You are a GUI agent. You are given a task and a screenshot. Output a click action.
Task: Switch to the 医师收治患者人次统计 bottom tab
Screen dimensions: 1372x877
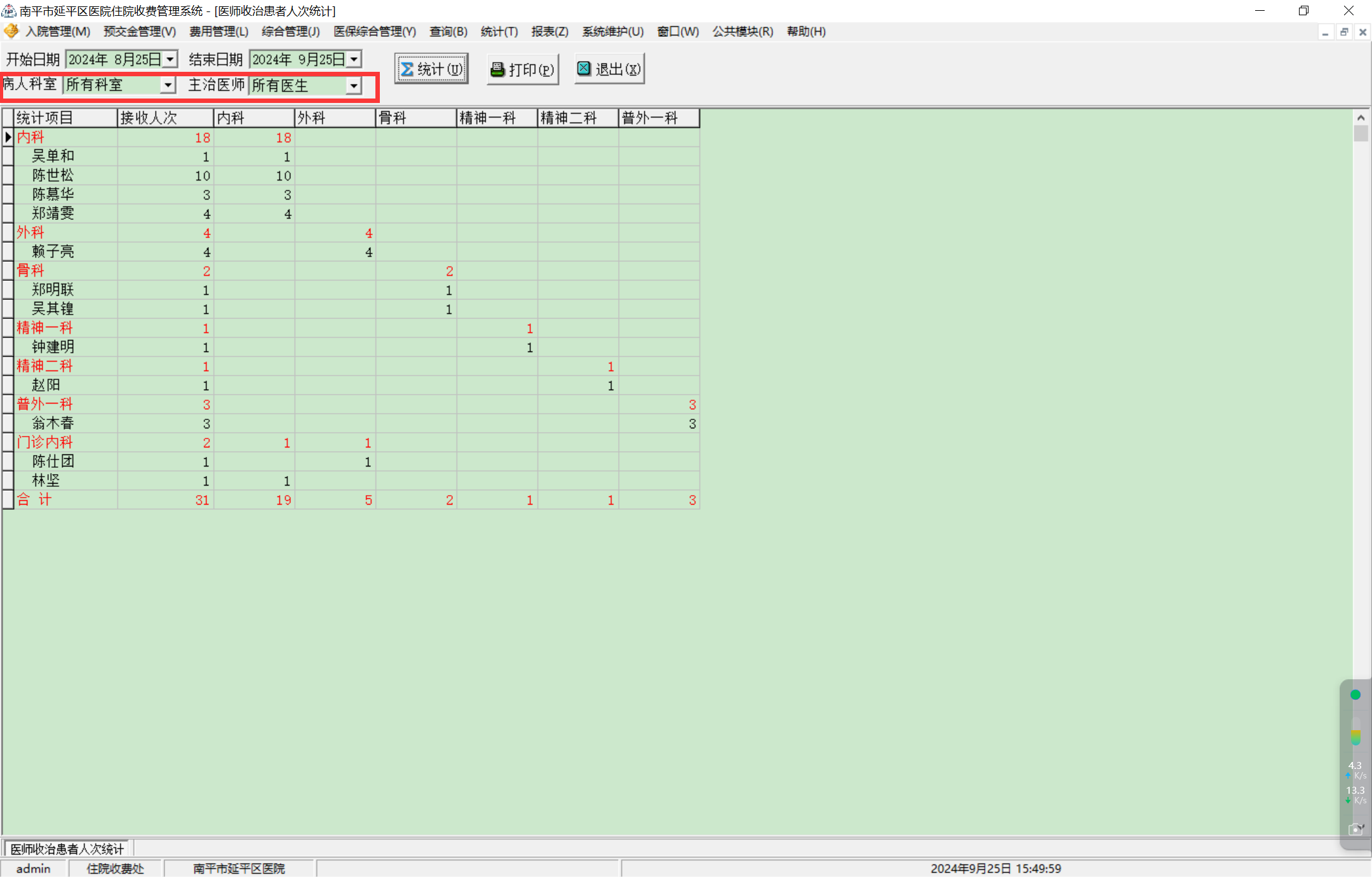point(67,849)
